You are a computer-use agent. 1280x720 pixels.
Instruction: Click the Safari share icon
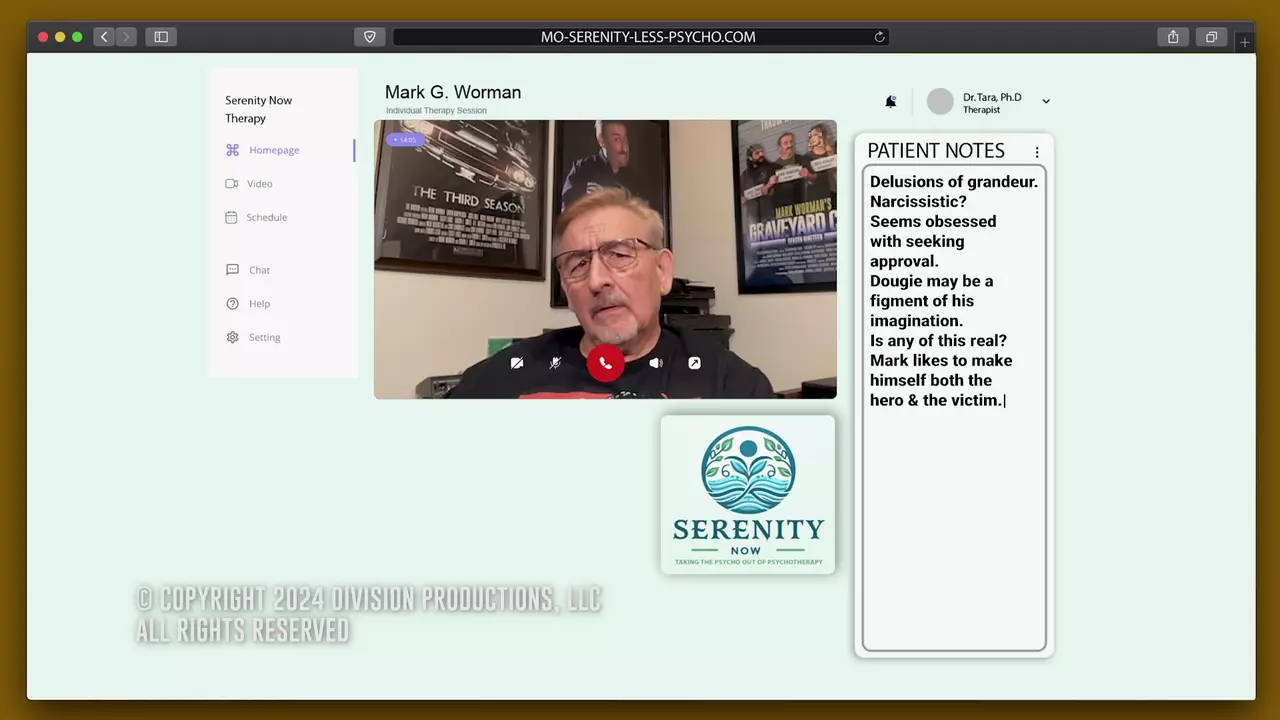[x=1173, y=37]
